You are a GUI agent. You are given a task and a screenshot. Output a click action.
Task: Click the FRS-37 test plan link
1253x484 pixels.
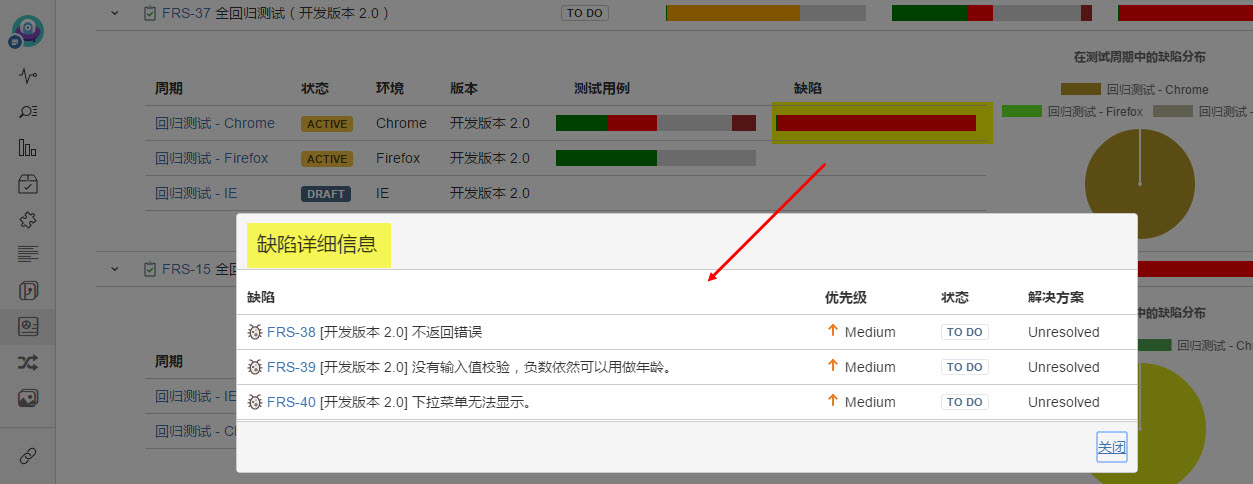(x=186, y=13)
